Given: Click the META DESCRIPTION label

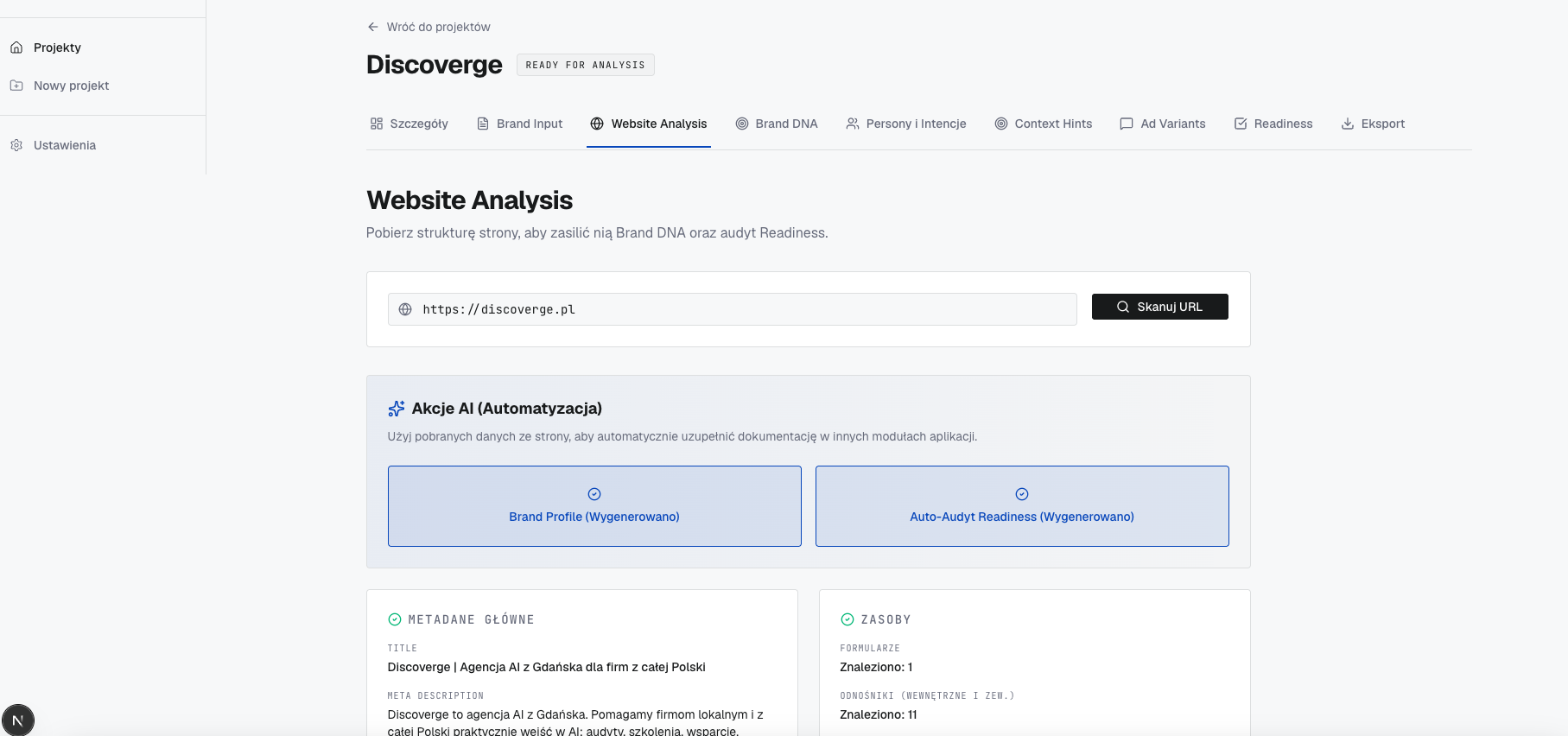Looking at the screenshot, I should pyautogui.click(x=435, y=695).
